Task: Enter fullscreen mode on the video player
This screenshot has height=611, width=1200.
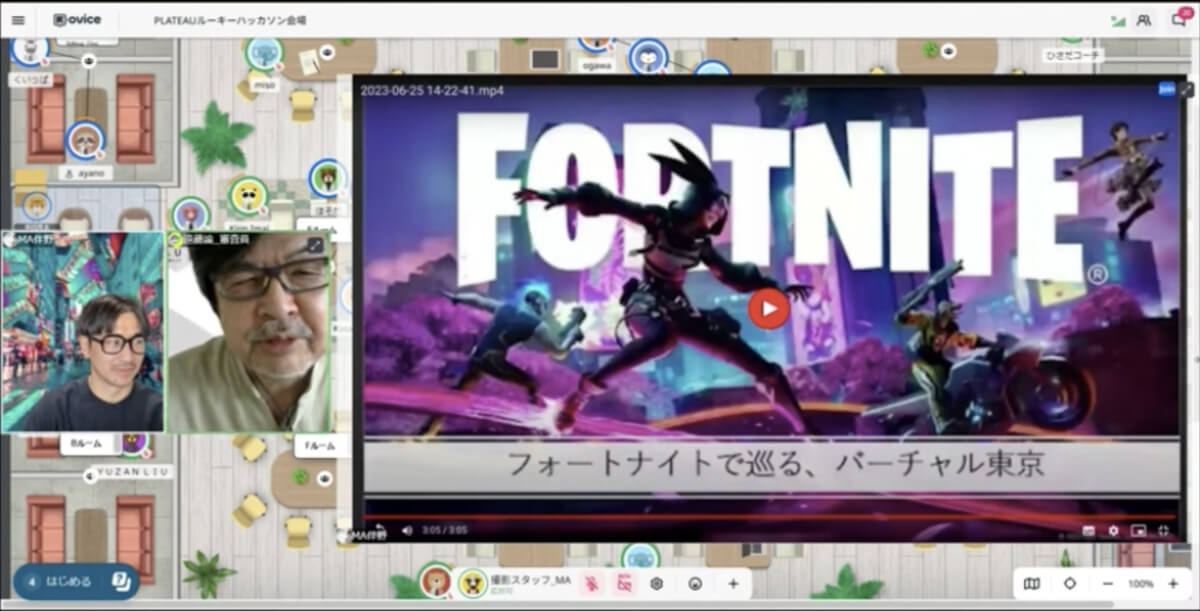Action: click(1163, 530)
